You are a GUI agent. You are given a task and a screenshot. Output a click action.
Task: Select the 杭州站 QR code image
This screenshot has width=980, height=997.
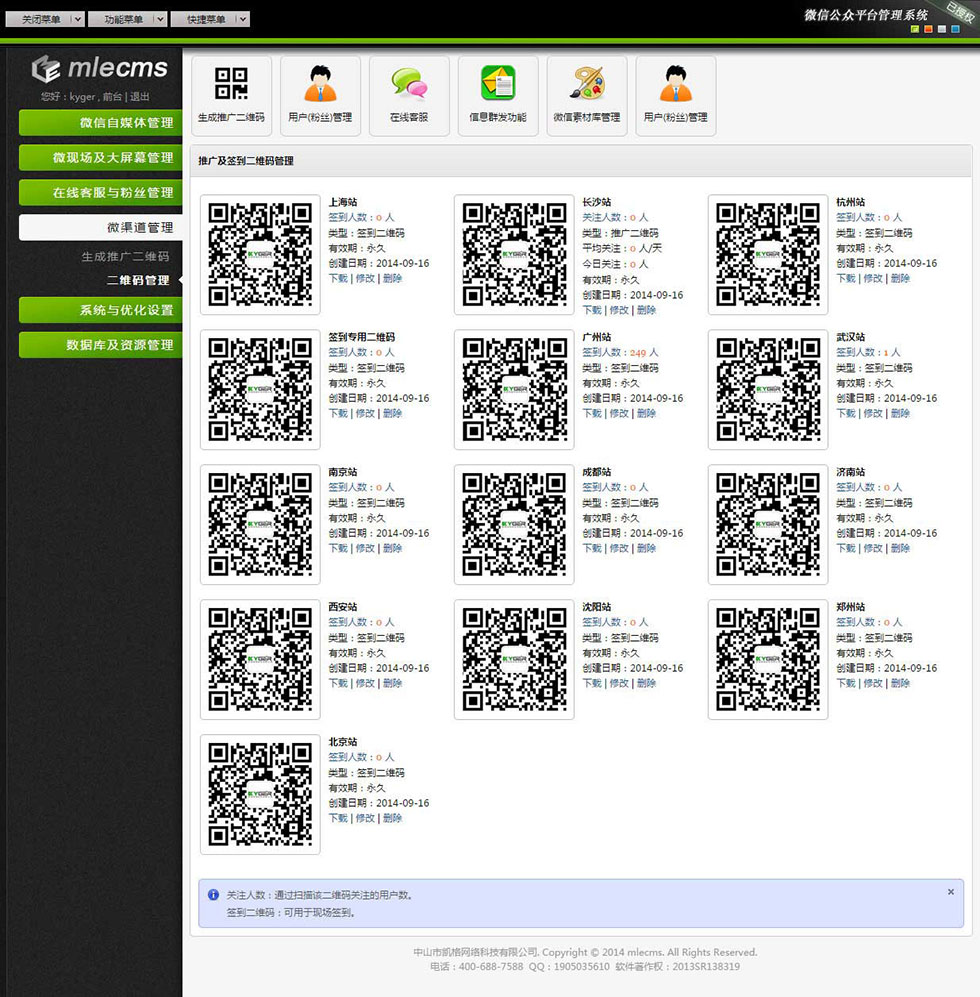768,254
